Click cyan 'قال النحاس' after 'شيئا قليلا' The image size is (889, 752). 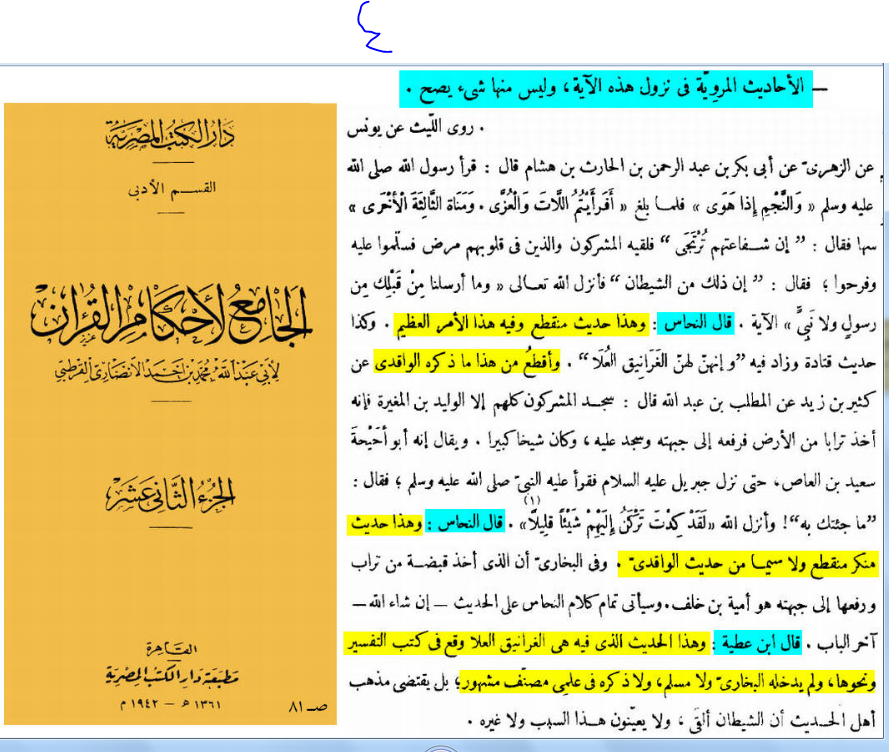(465, 522)
